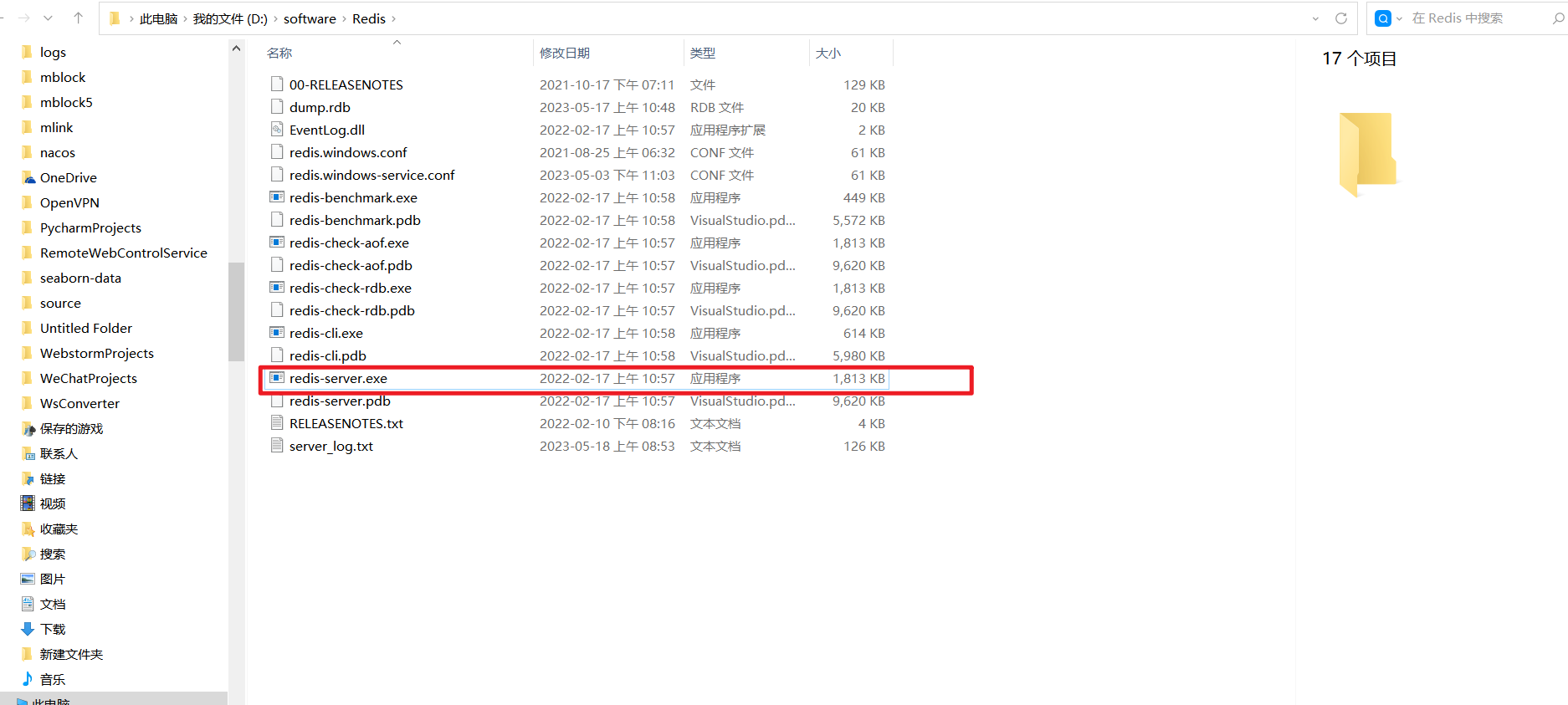Click the redis-benchmark.exe file icon
Image resolution: width=1568 pixels, height=705 pixels.
point(277,197)
